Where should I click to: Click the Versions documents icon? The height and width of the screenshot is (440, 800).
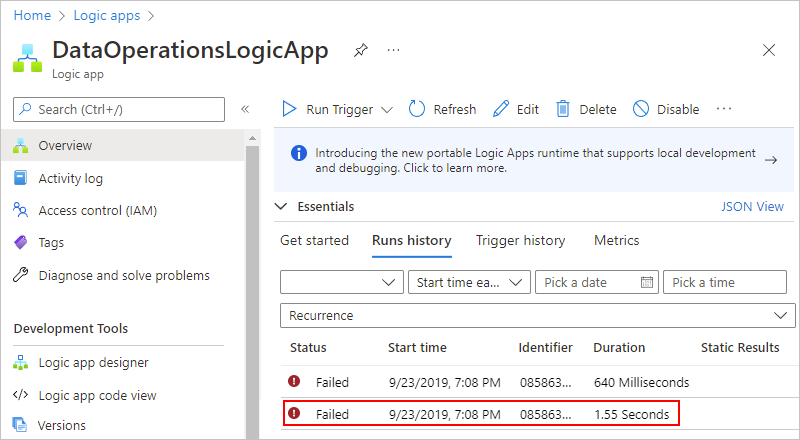20,425
